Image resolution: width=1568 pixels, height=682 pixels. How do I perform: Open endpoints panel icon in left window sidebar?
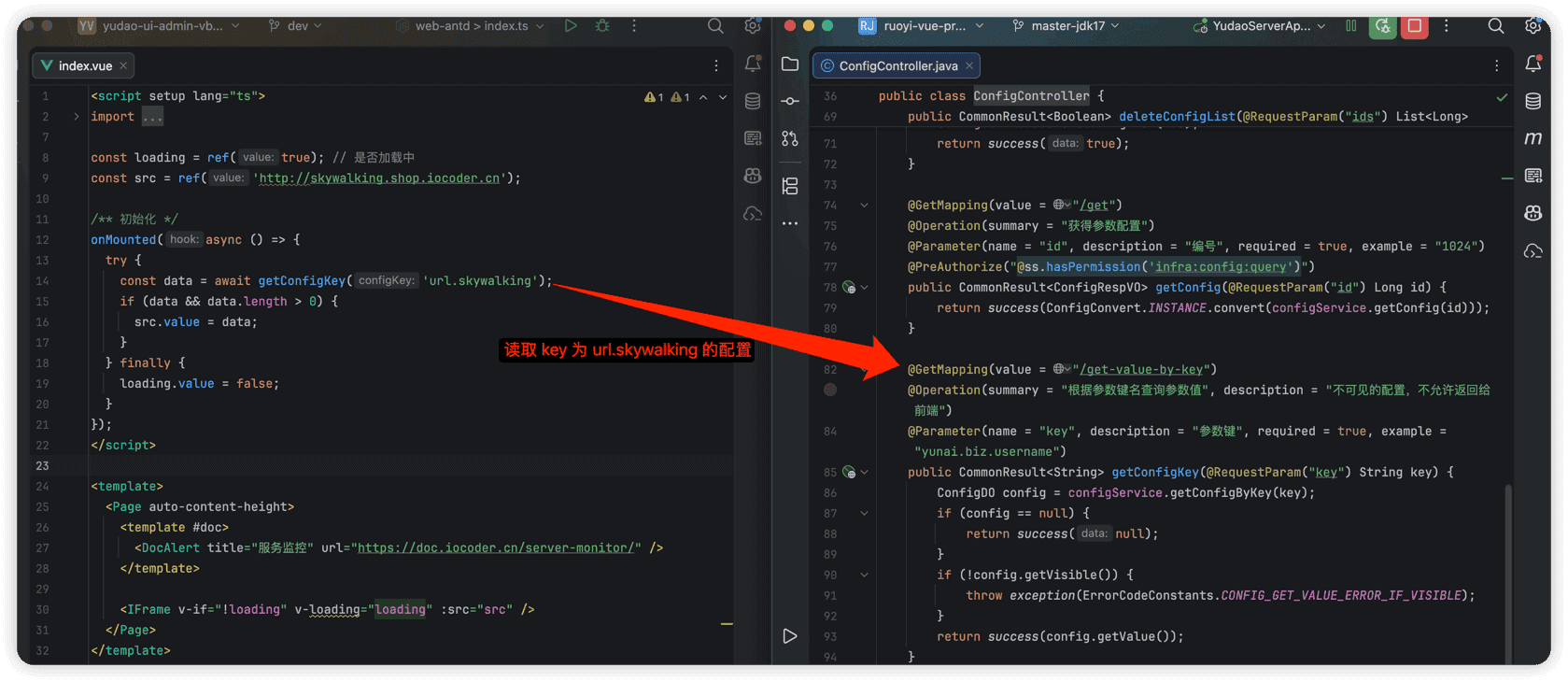tap(753, 138)
